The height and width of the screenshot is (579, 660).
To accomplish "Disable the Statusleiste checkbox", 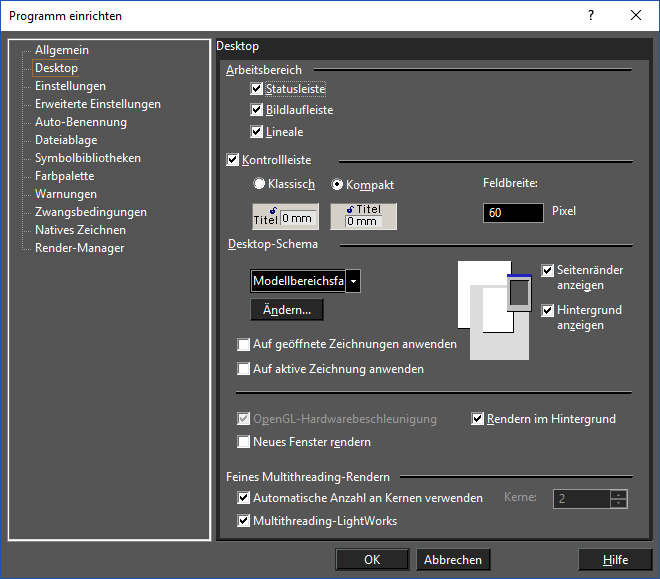I will click(257, 89).
